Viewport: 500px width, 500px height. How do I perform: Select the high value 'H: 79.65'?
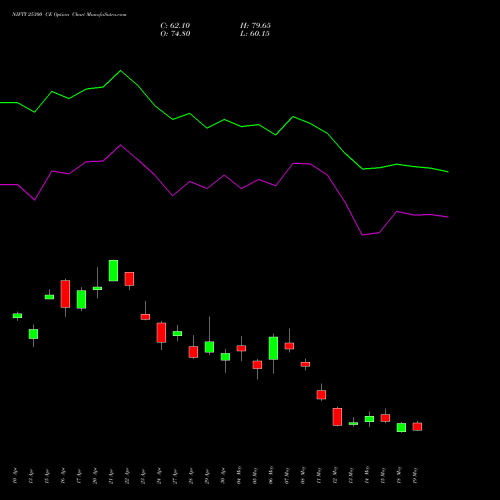pos(255,26)
